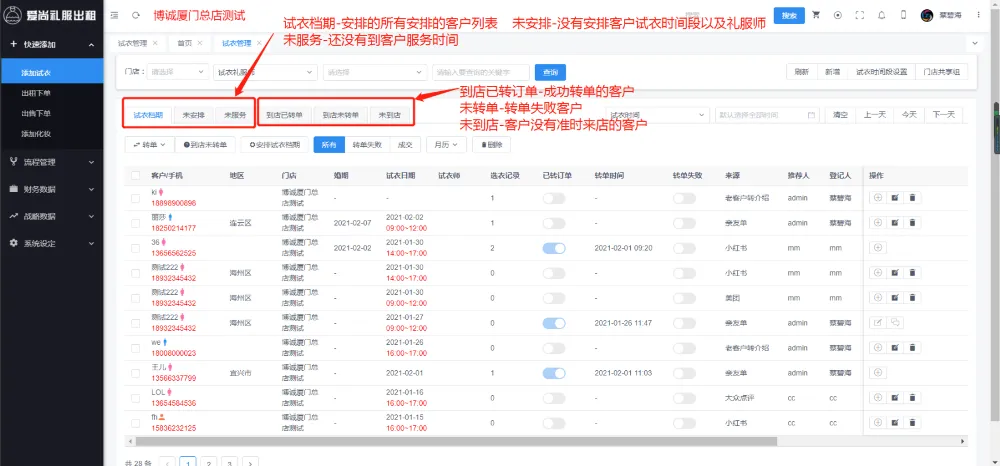Click add circle icon in row 36
The image size is (1000, 466).
[x=878, y=248]
